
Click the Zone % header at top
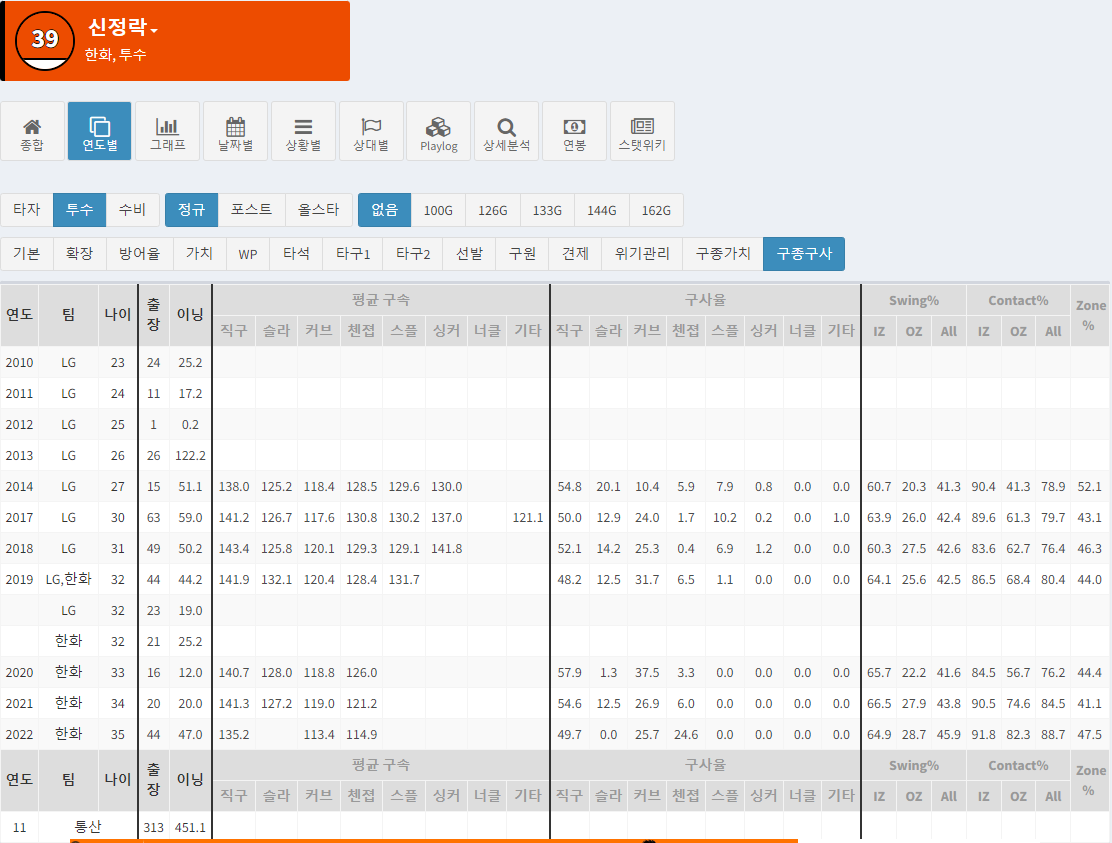[1090, 316]
